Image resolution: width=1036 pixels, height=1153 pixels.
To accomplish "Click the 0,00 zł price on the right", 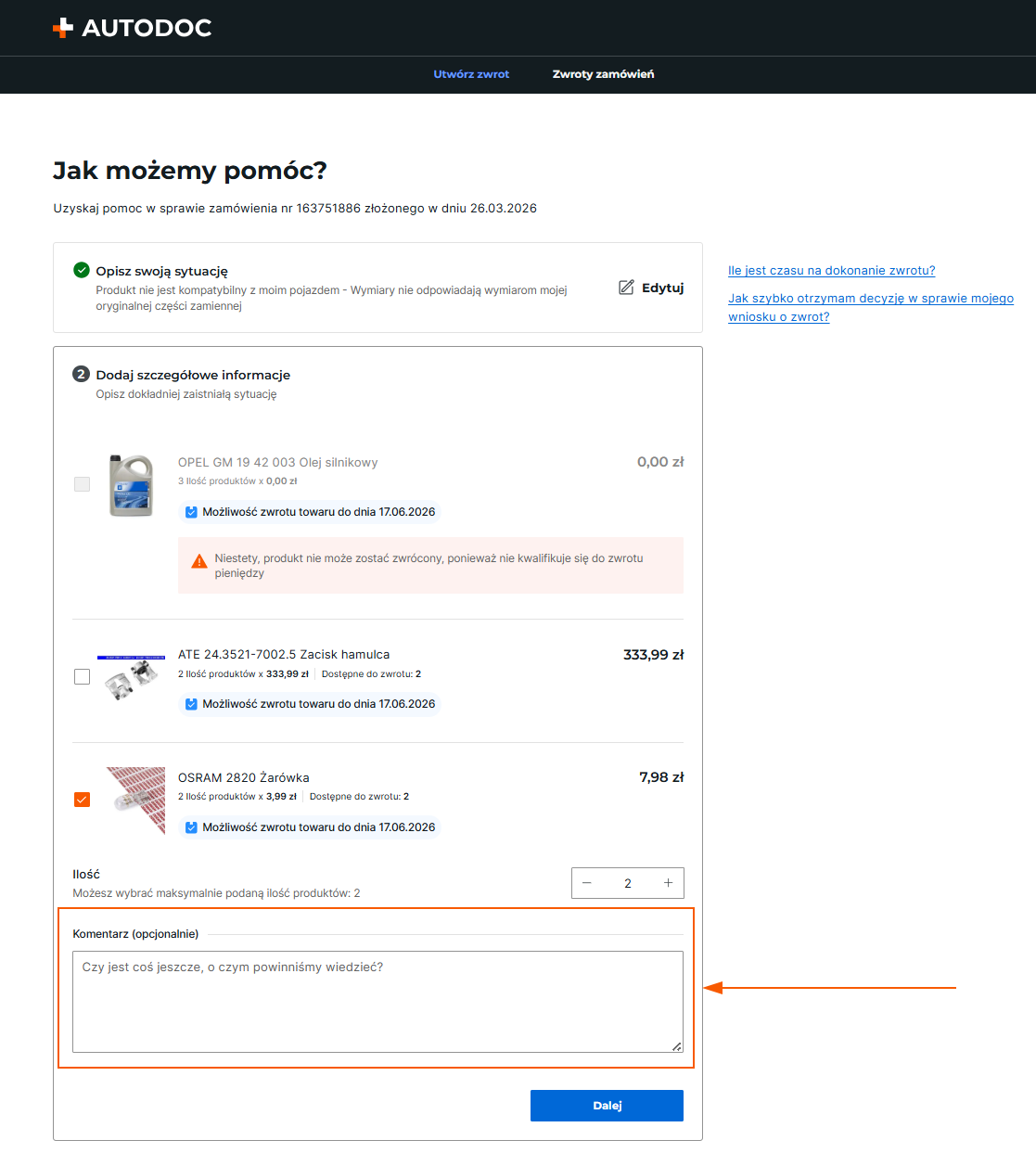I will [660, 462].
